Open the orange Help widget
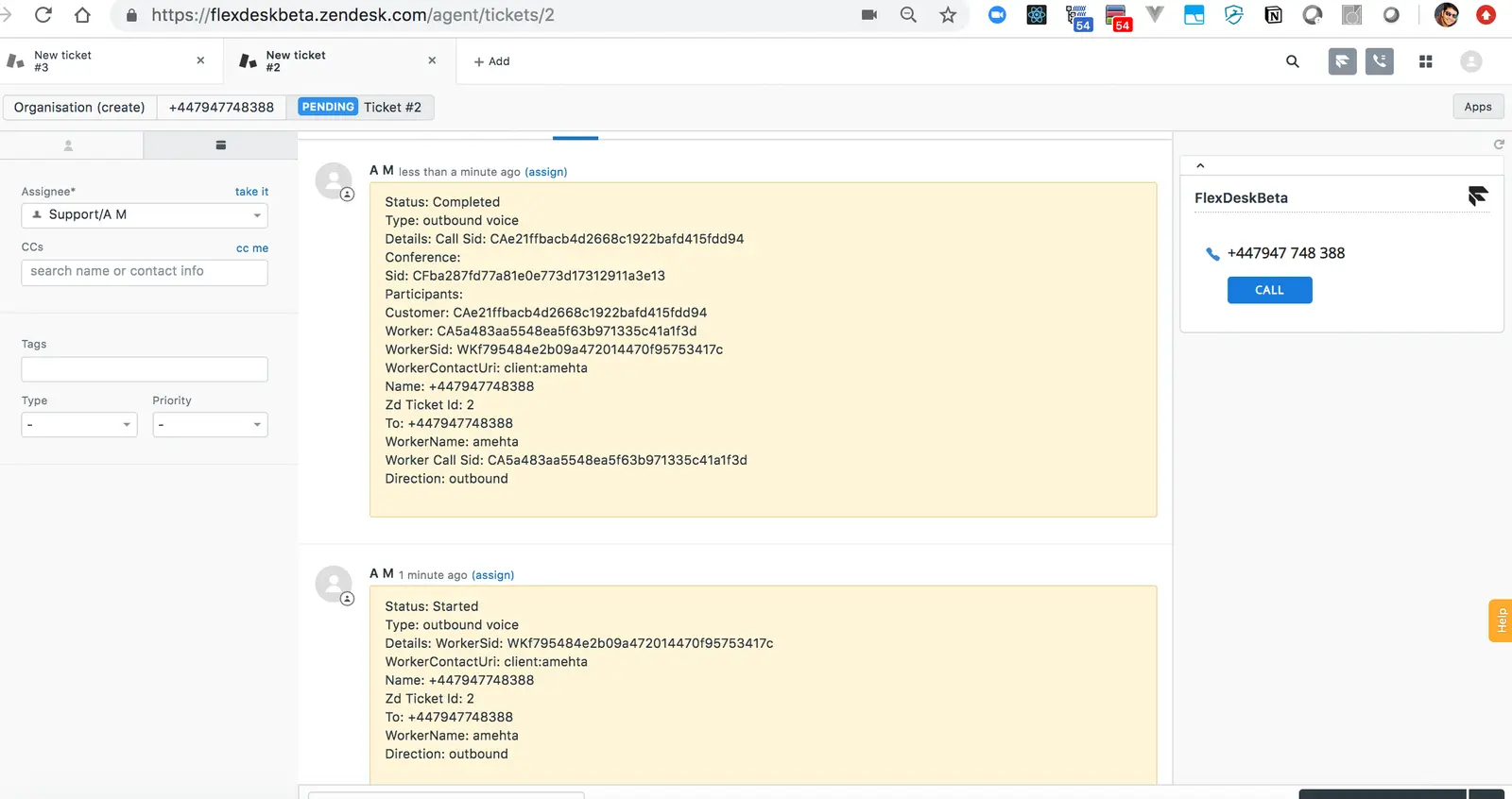The width and height of the screenshot is (1512, 799). [x=1501, y=620]
